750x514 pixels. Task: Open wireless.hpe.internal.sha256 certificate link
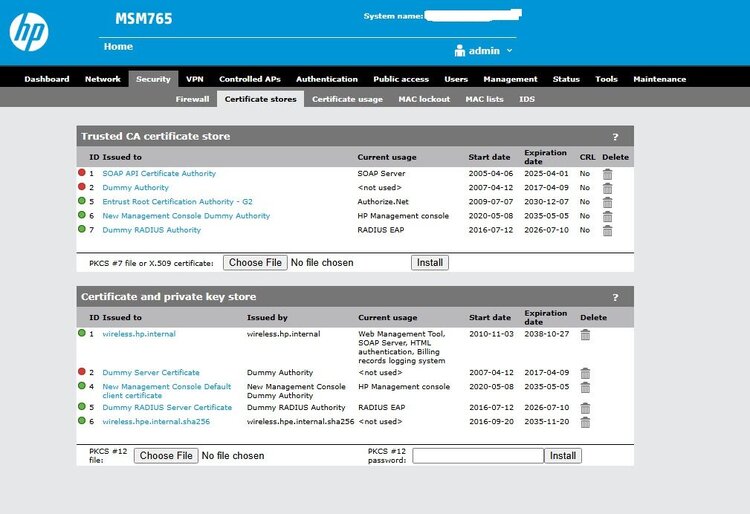(156, 422)
